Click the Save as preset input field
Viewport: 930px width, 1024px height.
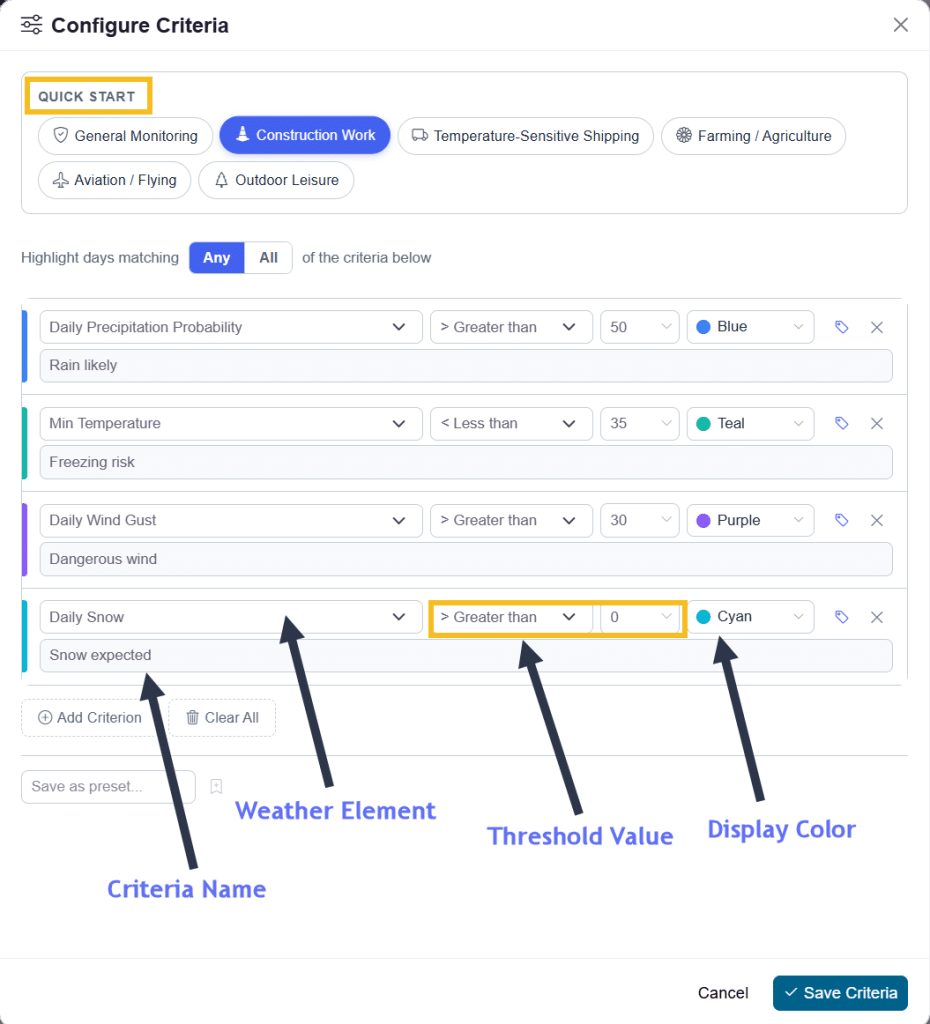tap(108, 787)
